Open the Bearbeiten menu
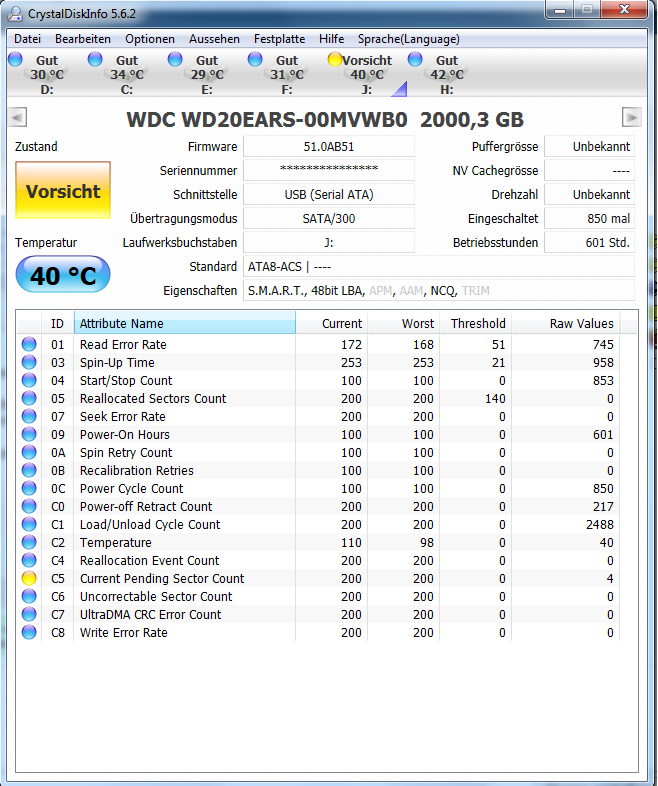The height and width of the screenshot is (786, 658). point(83,39)
